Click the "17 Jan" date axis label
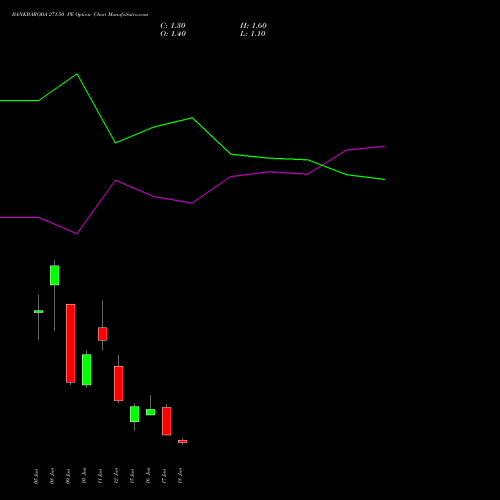The image size is (500, 500). (164, 476)
